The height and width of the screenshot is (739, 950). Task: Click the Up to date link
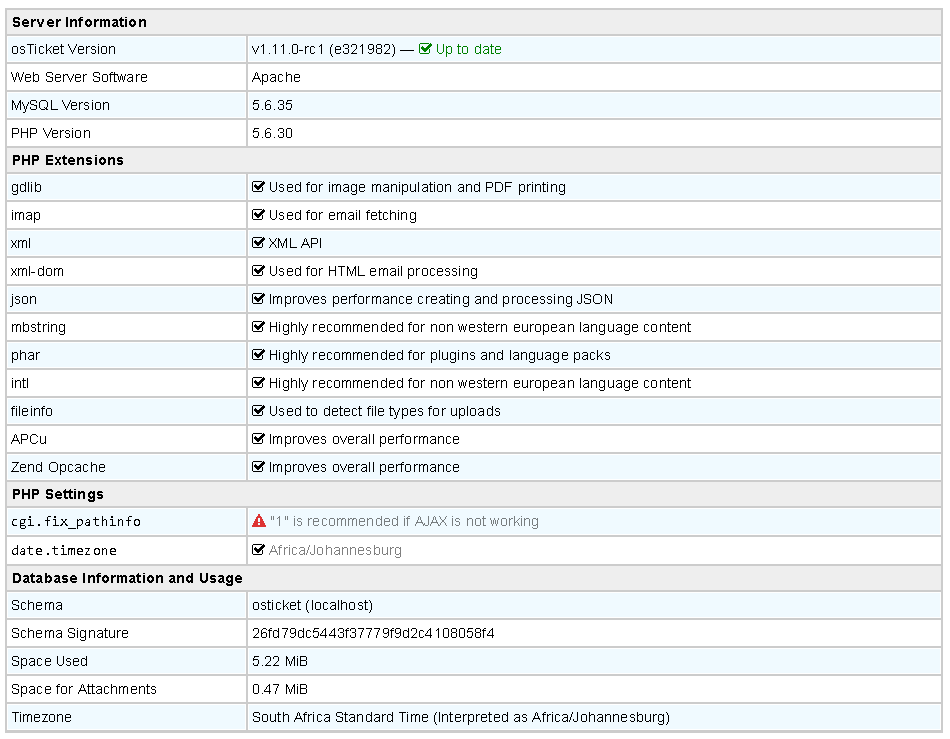(468, 49)
